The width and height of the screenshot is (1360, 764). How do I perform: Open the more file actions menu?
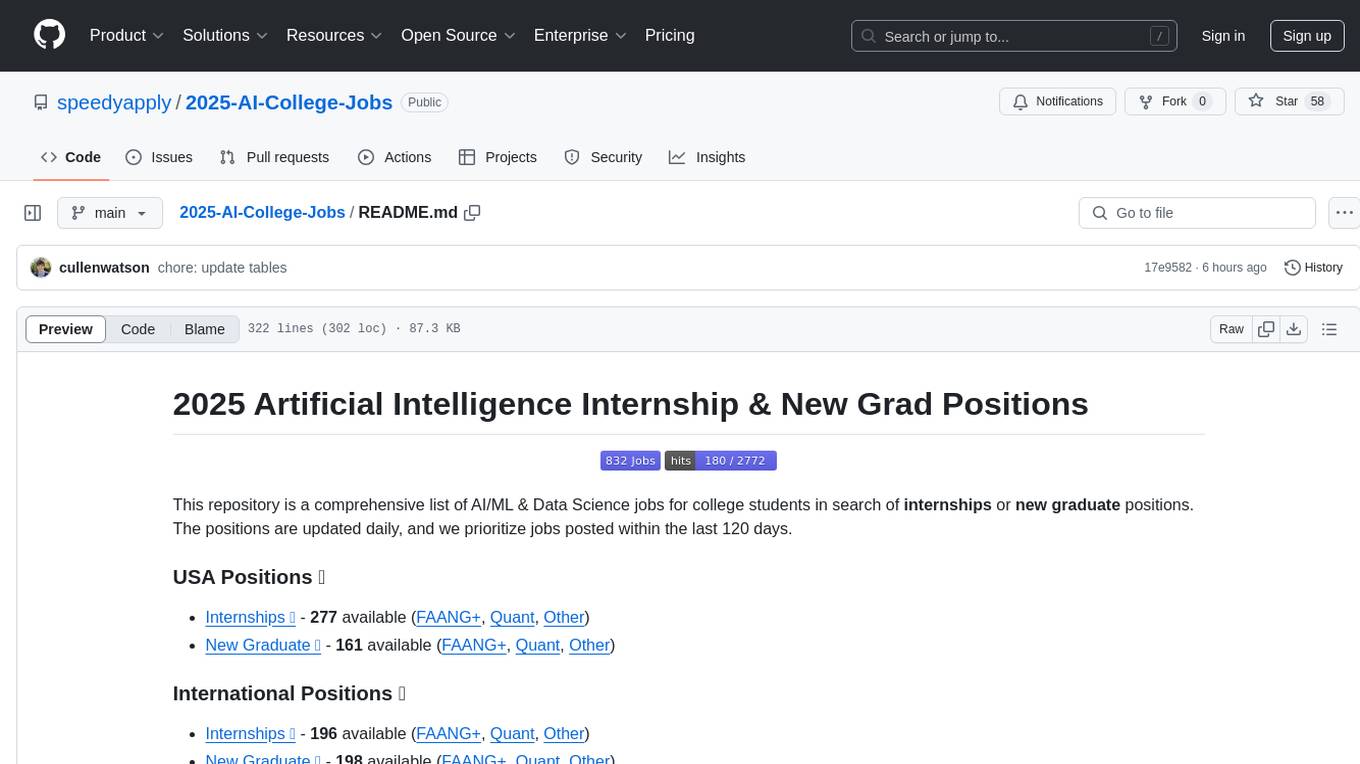tap(1344, 213)
